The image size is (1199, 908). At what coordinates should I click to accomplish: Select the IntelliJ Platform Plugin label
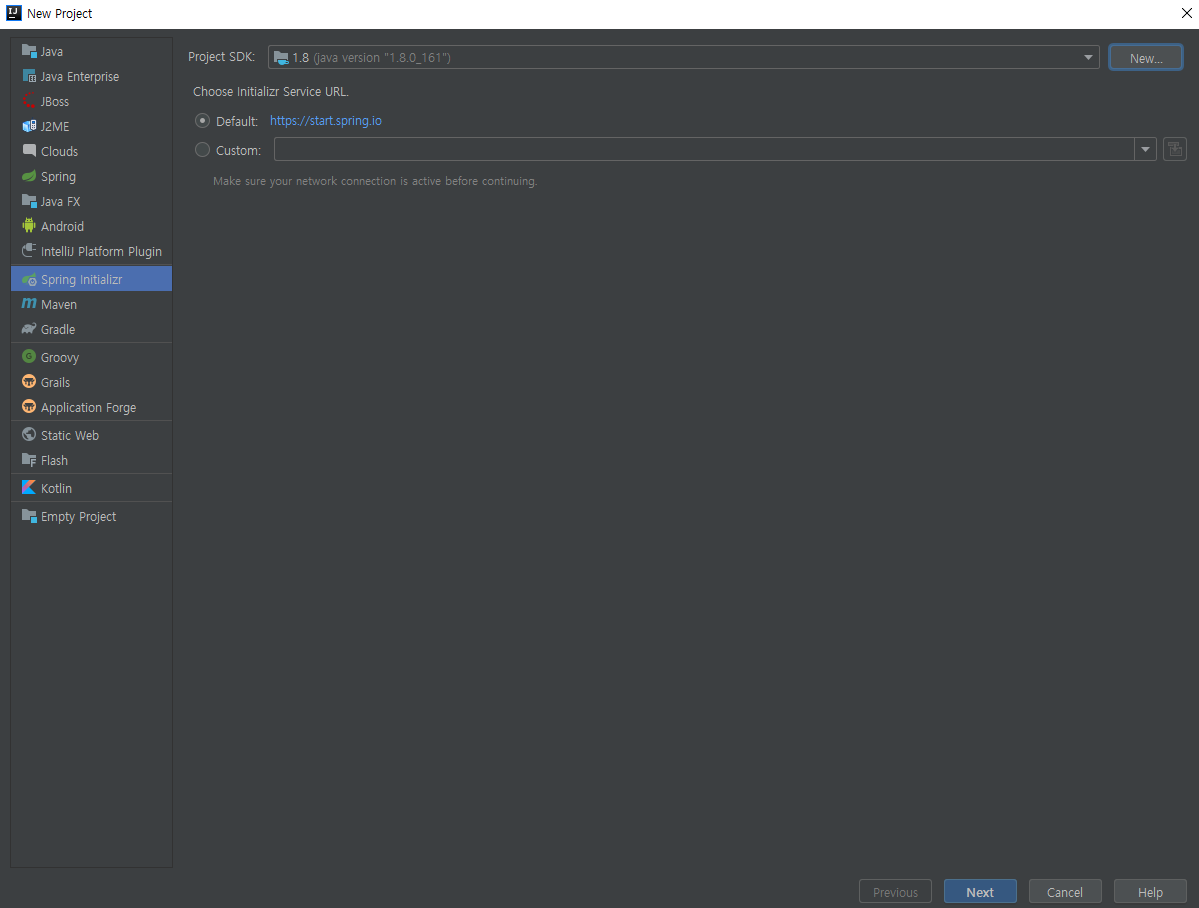click(x=101, y=252)
